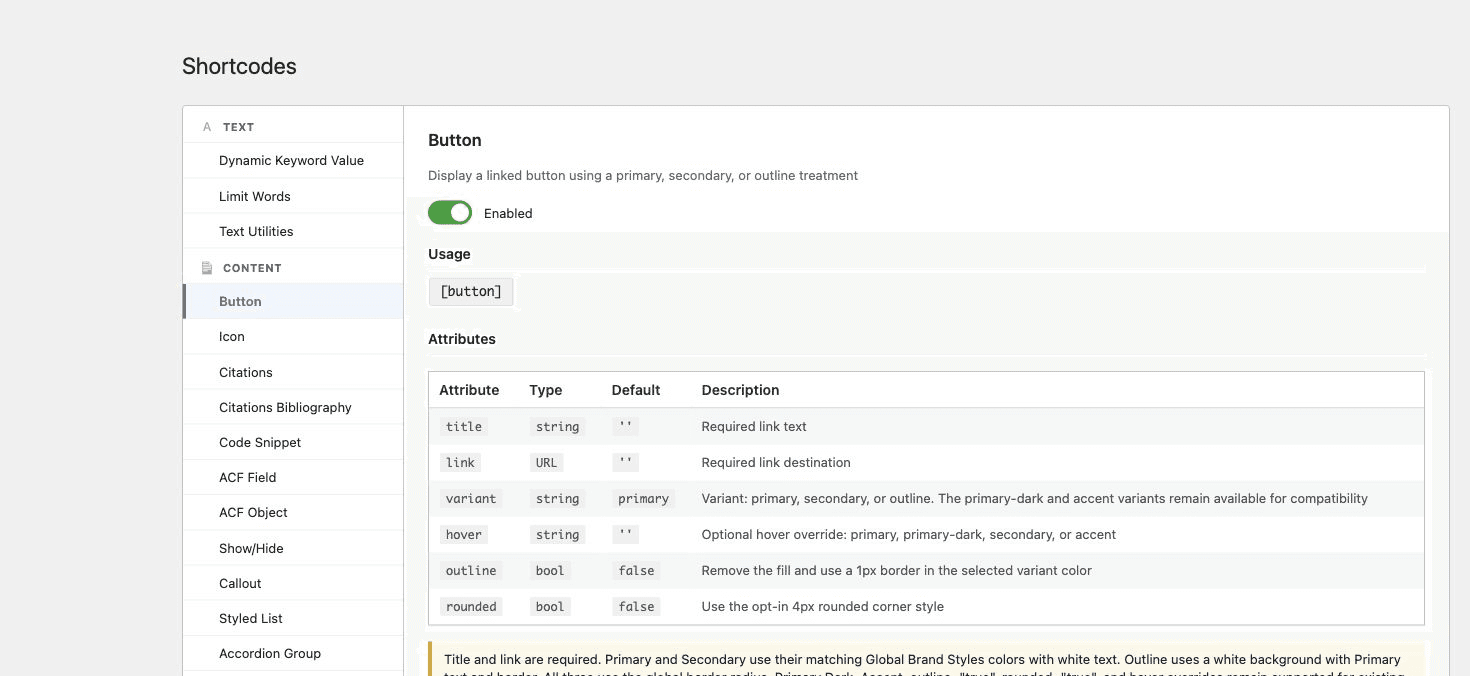
Task: Click the TEXT section letter icon
Action: (x=207, y=127)
